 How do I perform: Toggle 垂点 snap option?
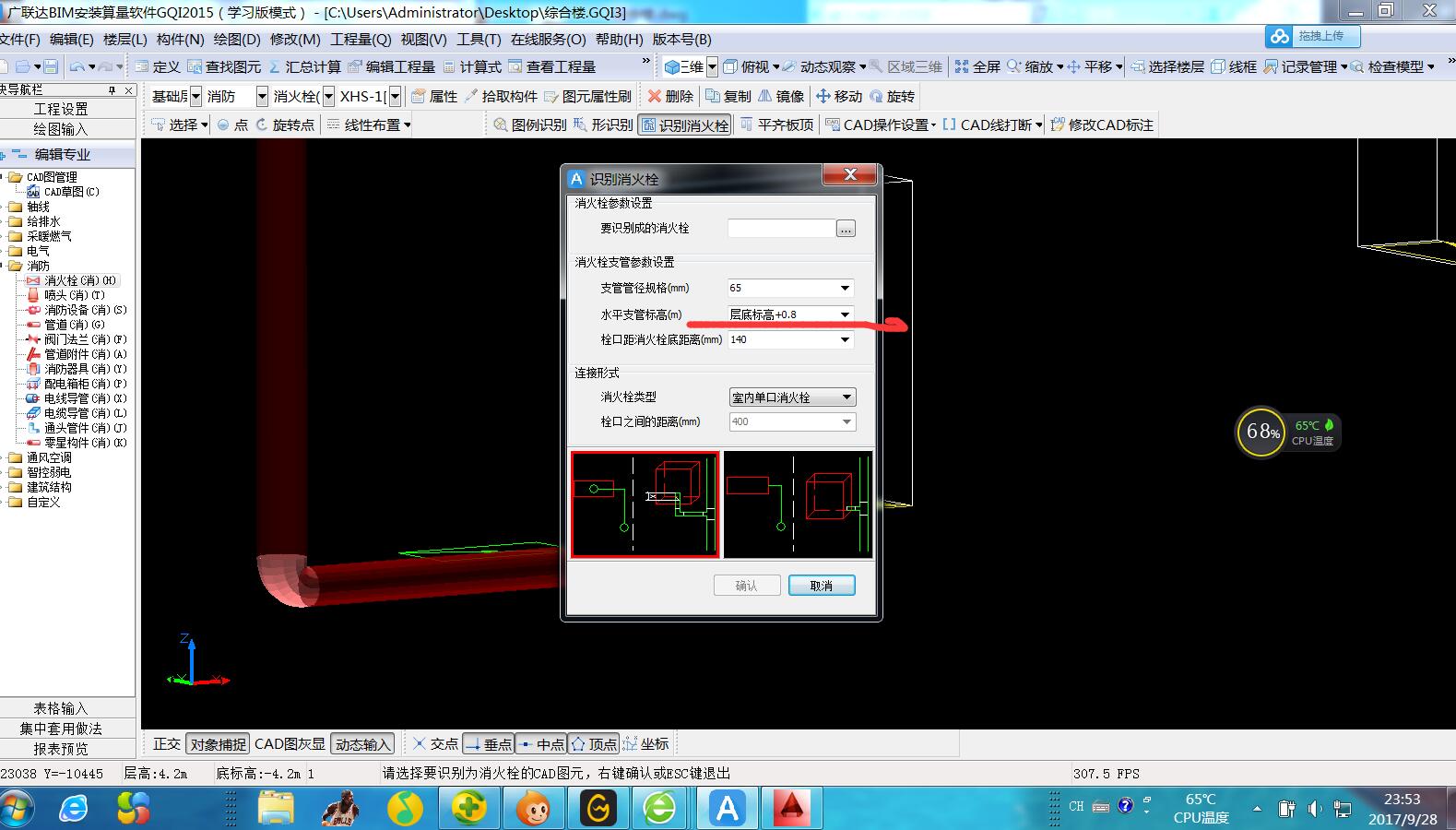click(x=488, y=743)
